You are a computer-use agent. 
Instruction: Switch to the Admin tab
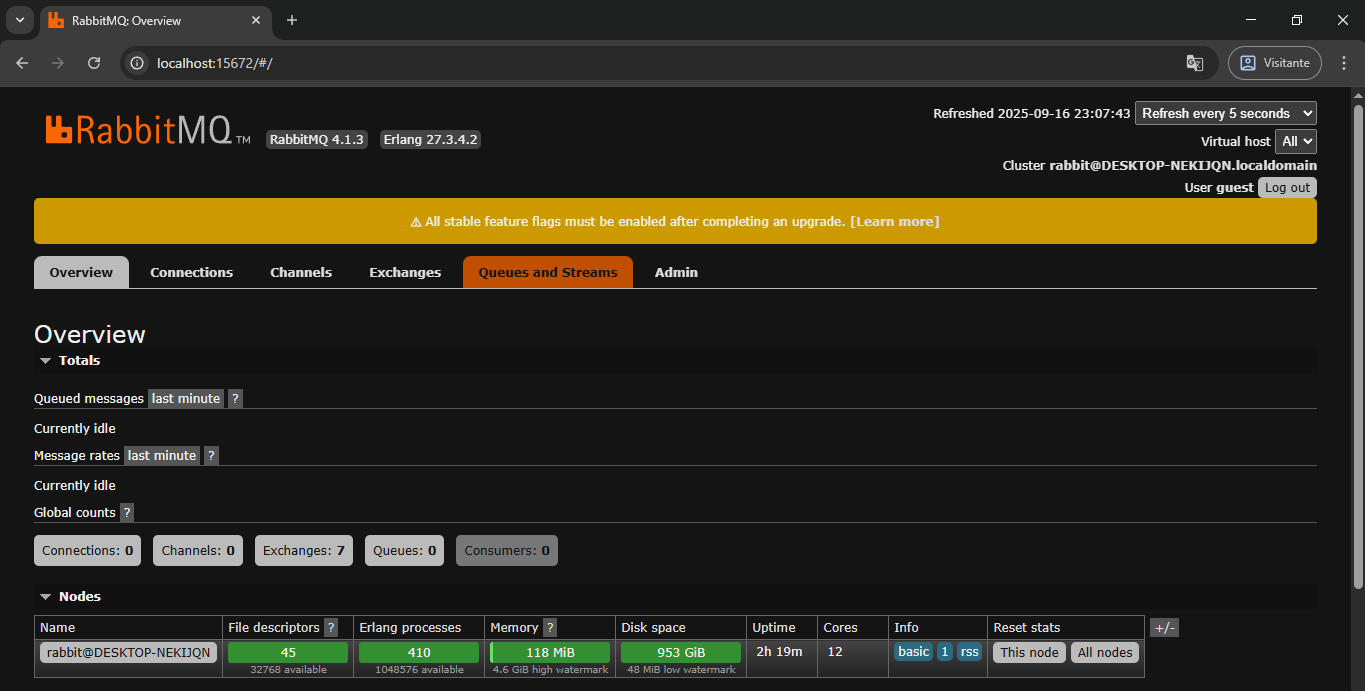676,272
